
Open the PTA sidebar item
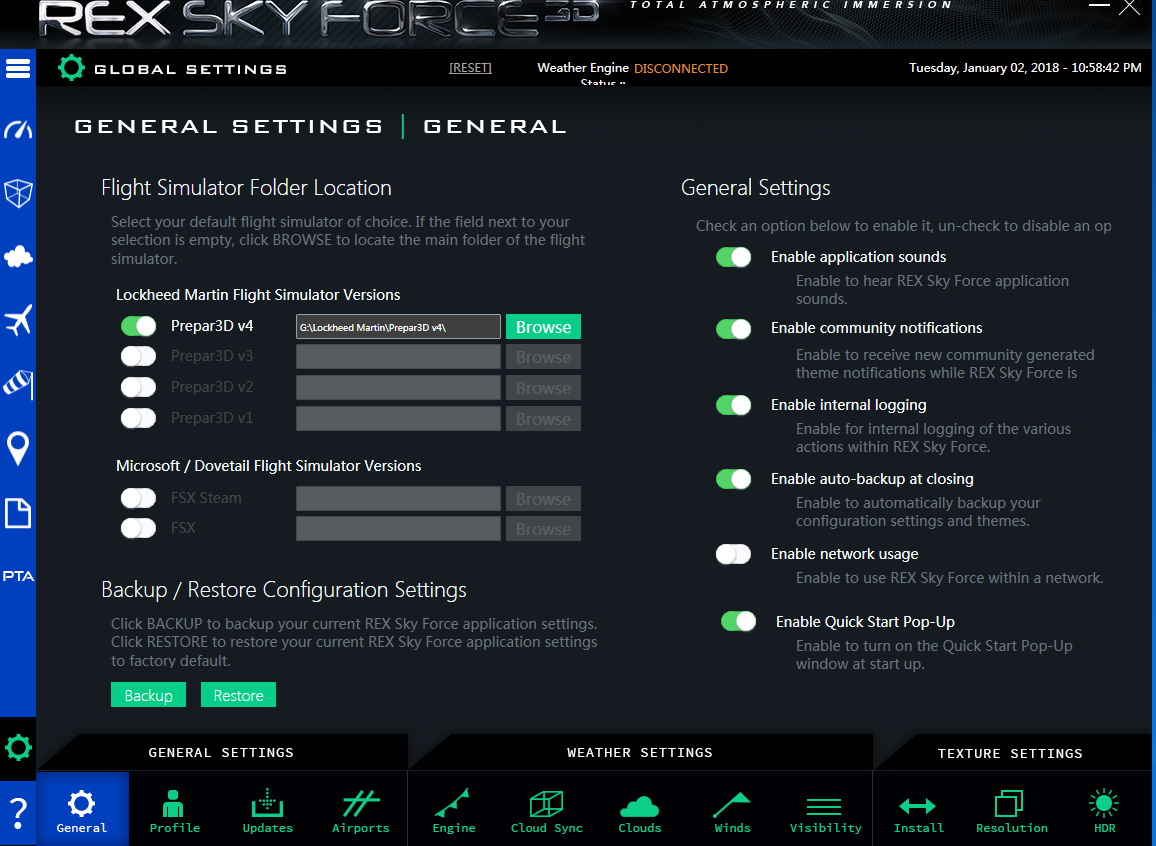(18, 576)
